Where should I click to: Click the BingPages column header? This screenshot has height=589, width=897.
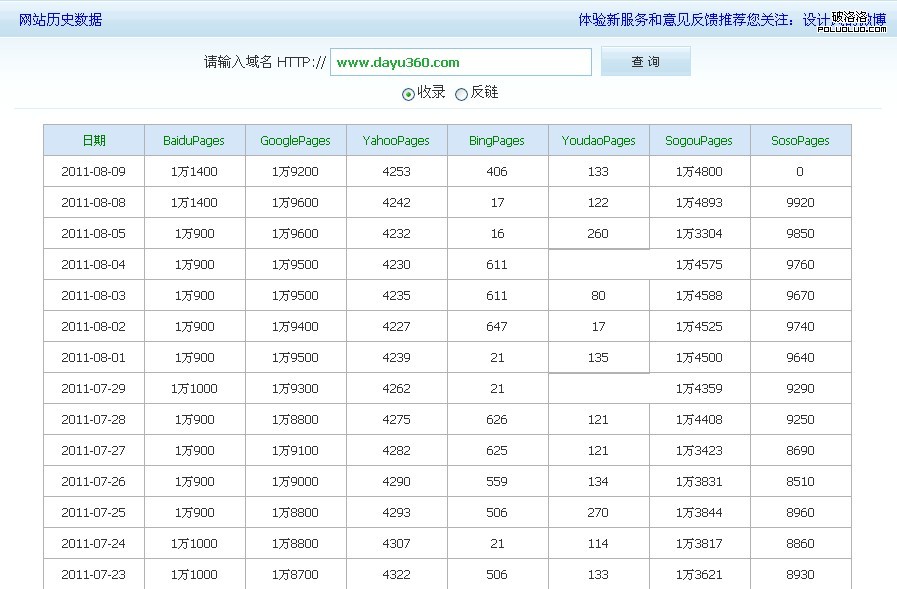[496, 140]
